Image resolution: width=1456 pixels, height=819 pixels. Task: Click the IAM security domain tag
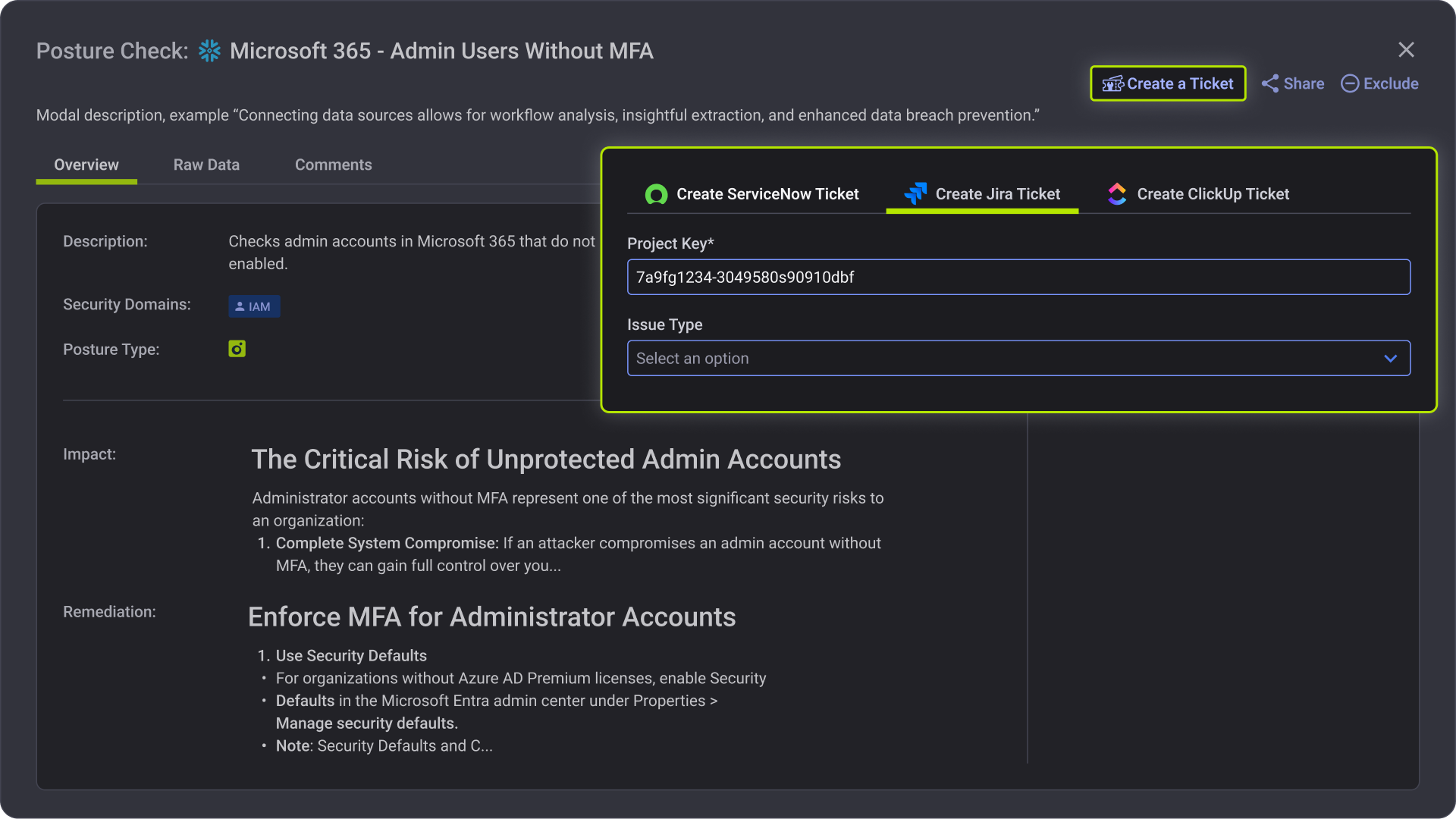pos(254,306)
